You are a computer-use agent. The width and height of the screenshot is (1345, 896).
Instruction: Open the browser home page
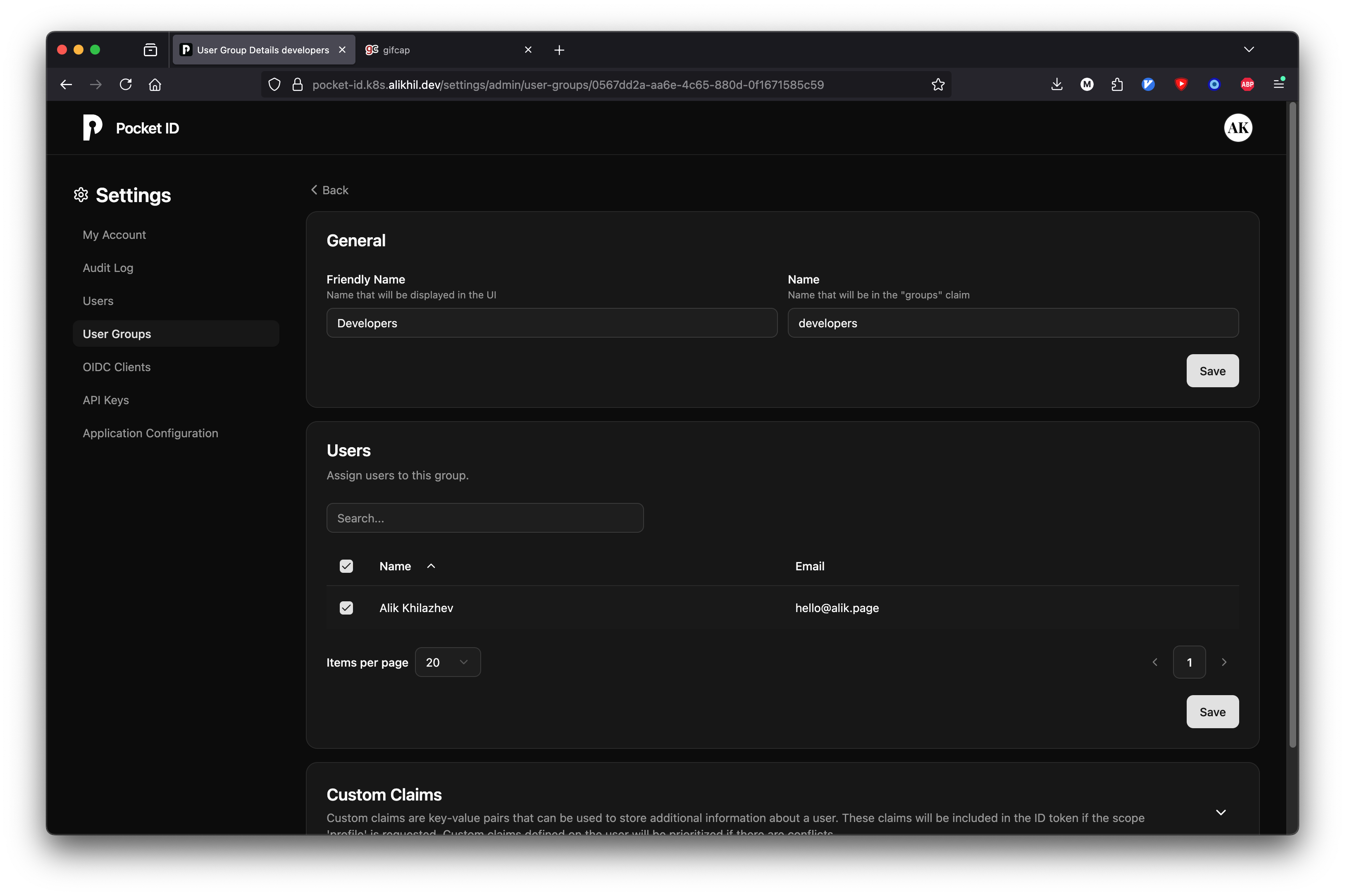click(155, 85)
